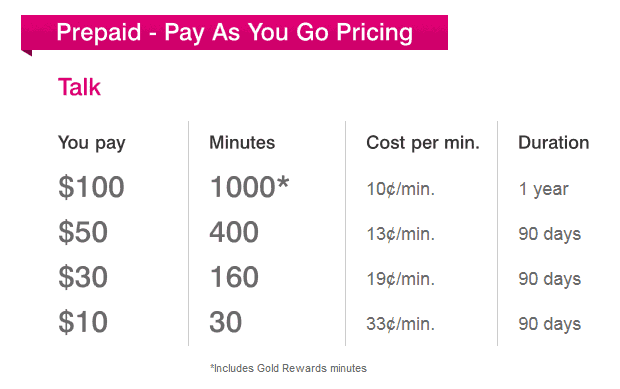Image resolution: width=620 pixels, height=389 pixels.
Task: Click the 1 year duration entry
Action: [544, 189]
